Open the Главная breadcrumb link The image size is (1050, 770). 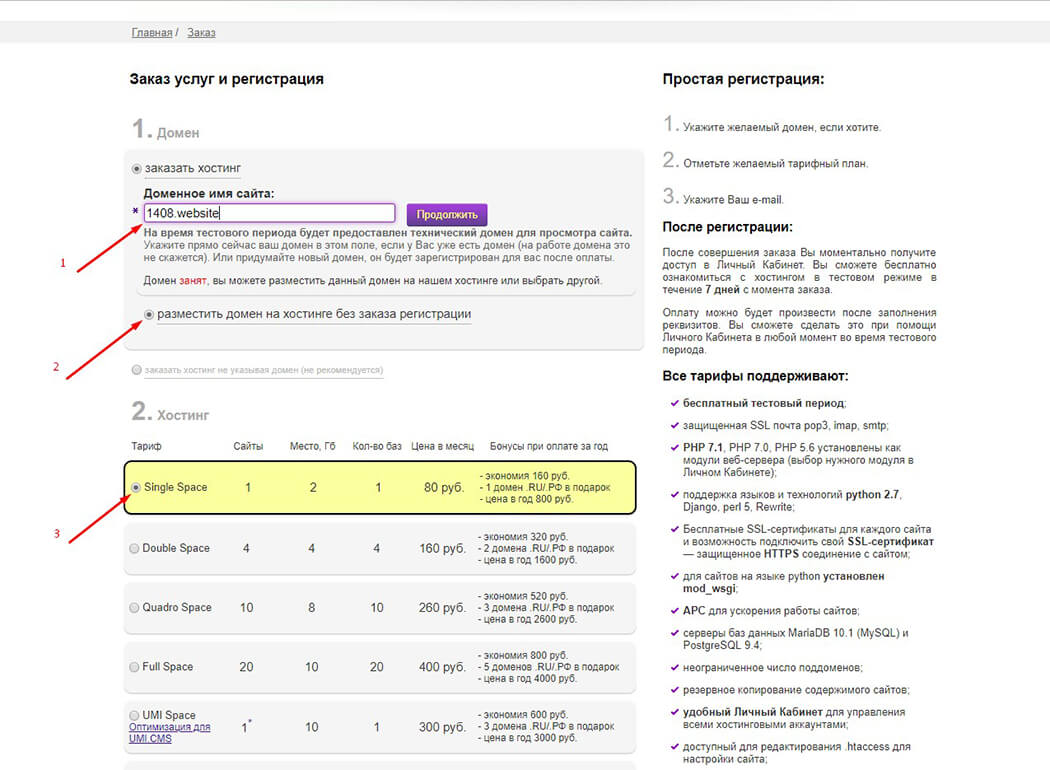coord(151,32)
